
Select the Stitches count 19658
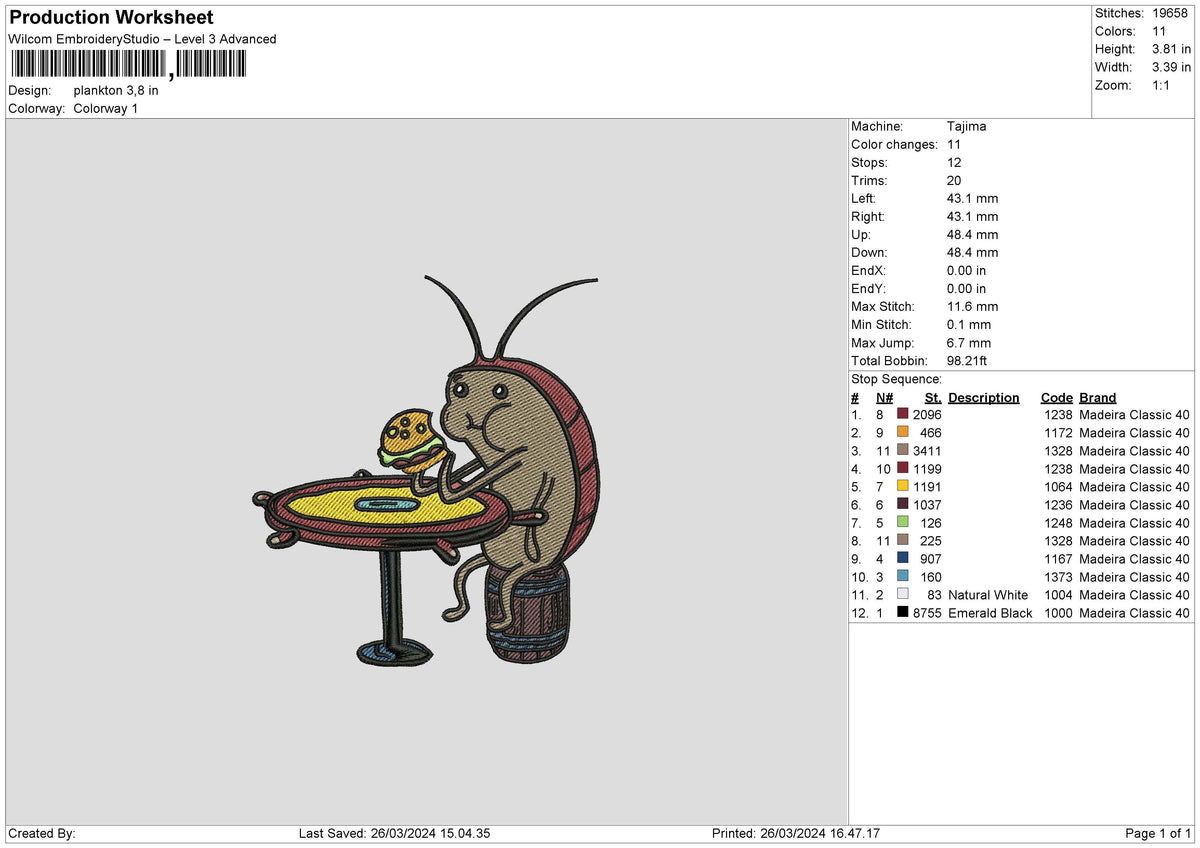point(1170,13)
